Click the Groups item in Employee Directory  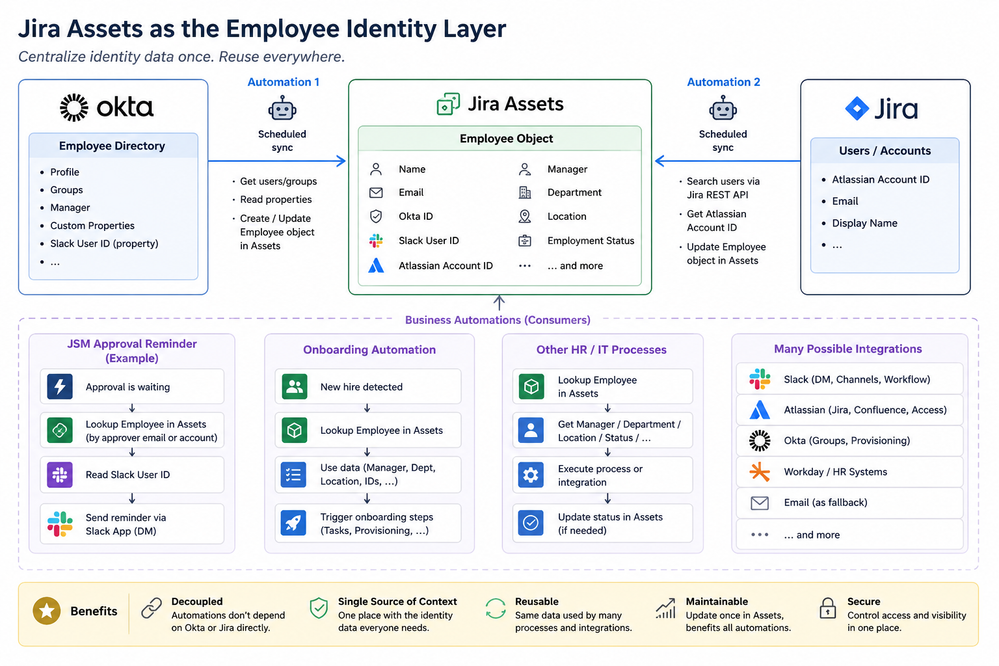pyautogui.click(x=66, y=190)
